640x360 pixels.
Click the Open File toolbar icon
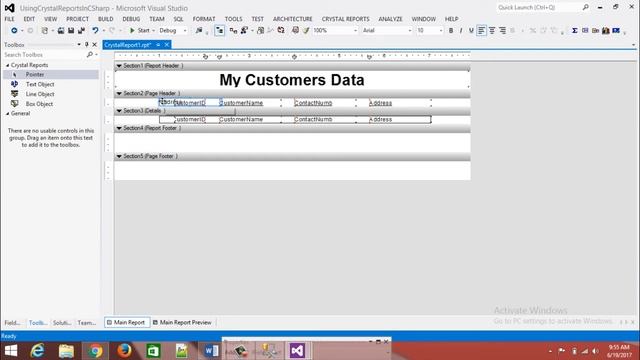pos(61,31)
